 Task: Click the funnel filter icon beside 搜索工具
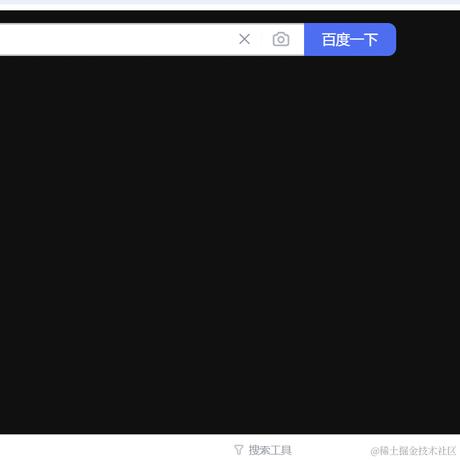[x=238, y=450]
